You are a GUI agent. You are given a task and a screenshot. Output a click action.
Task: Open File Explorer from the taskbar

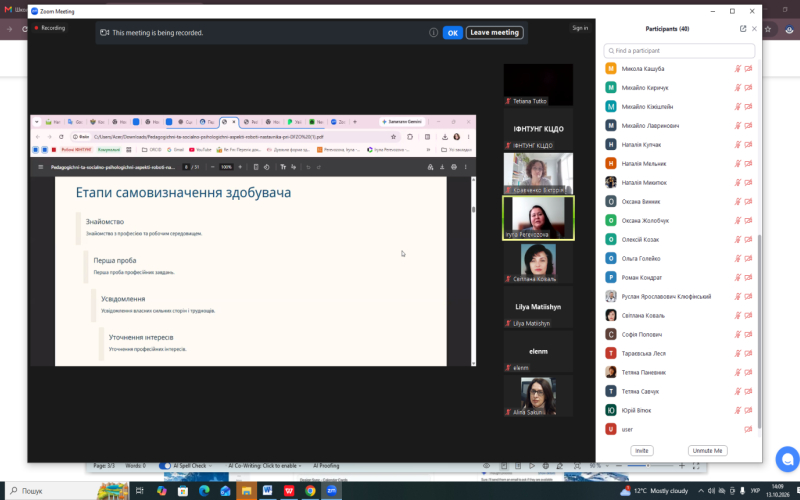pos(246,491)
